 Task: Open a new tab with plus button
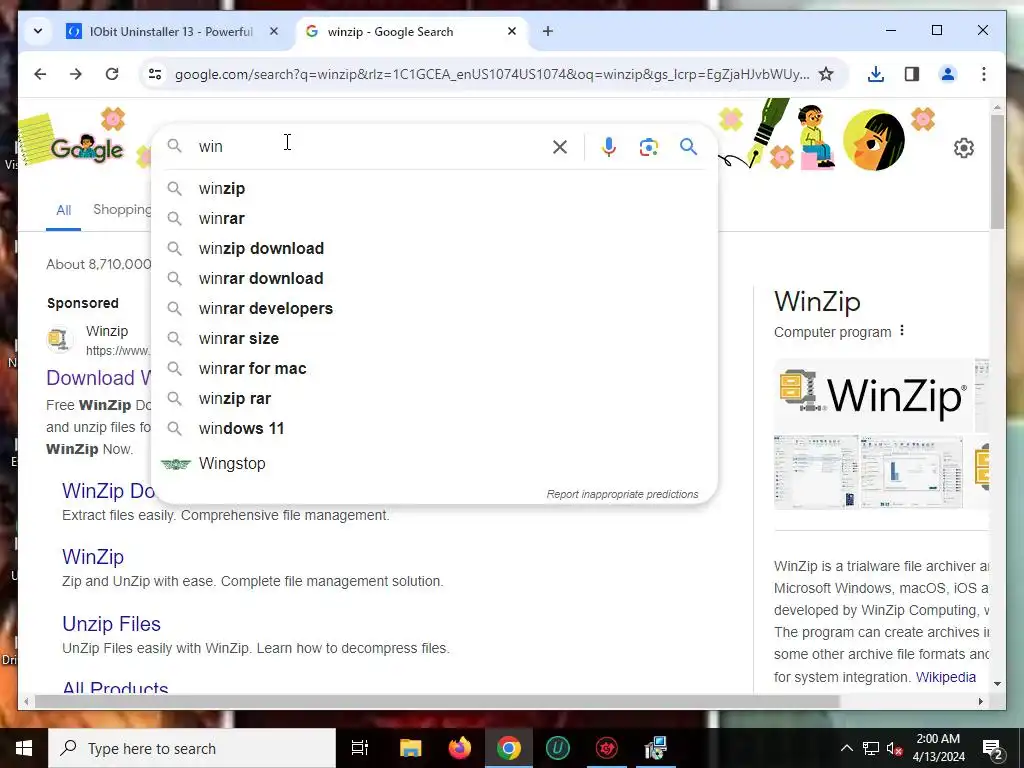coord(548,31)
